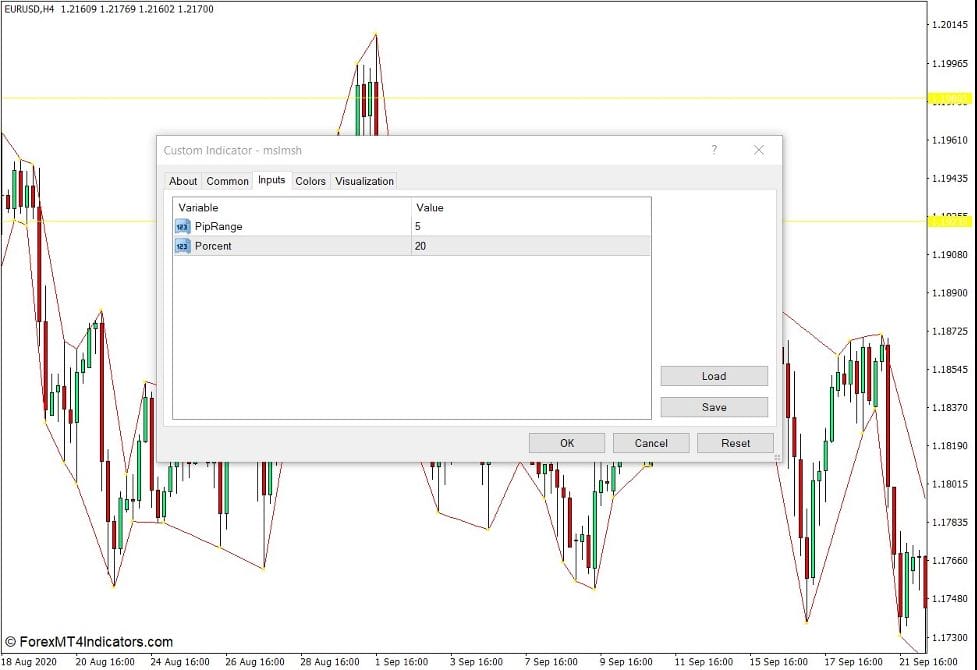Image resolution: width=977 pixels, height=670 pixels.
Task: Switch to the About tab
Action: (183, 181)
